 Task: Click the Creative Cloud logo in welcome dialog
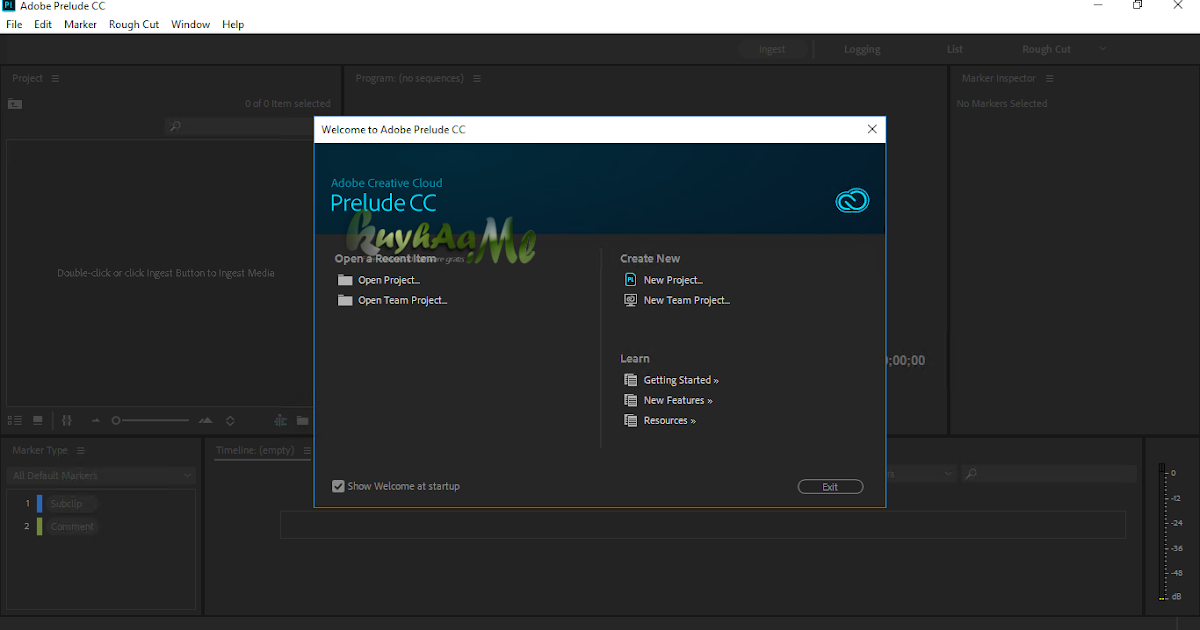(x=852, y=200)
